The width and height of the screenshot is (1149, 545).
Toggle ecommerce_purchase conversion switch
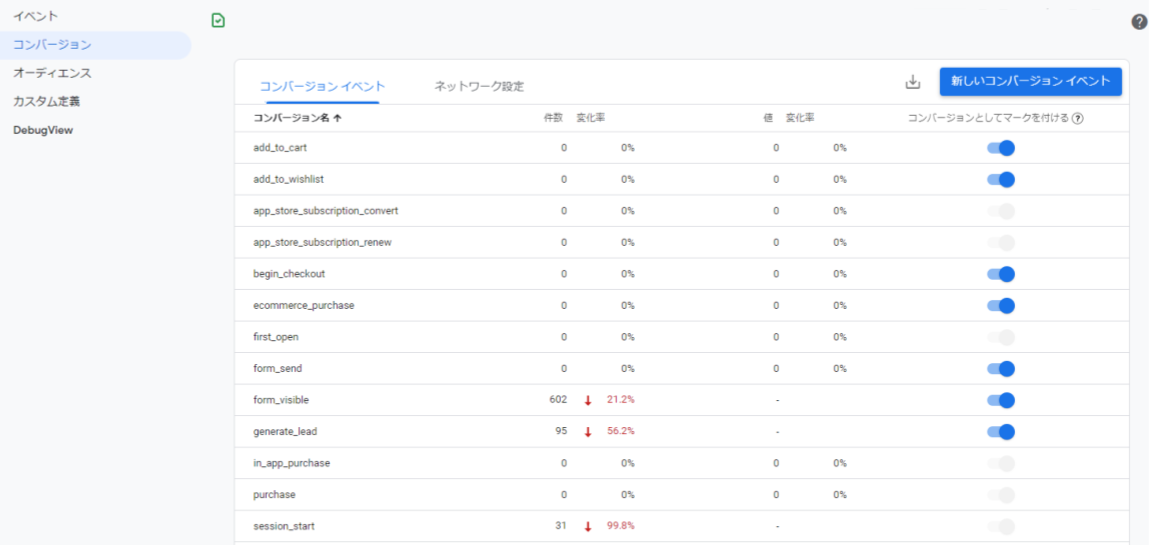(1001, 306)
